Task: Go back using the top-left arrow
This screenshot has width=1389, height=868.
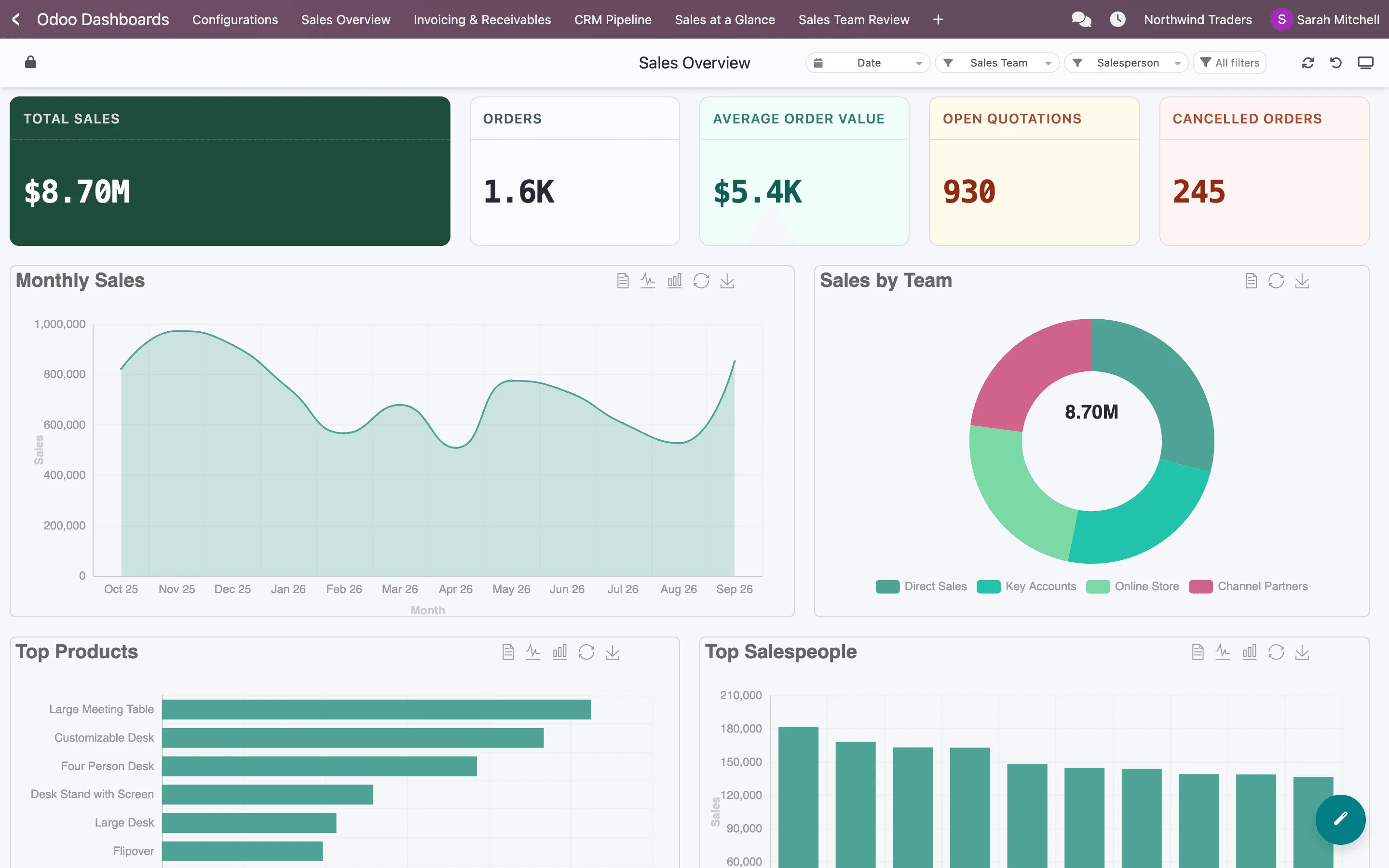Action: 16,19
